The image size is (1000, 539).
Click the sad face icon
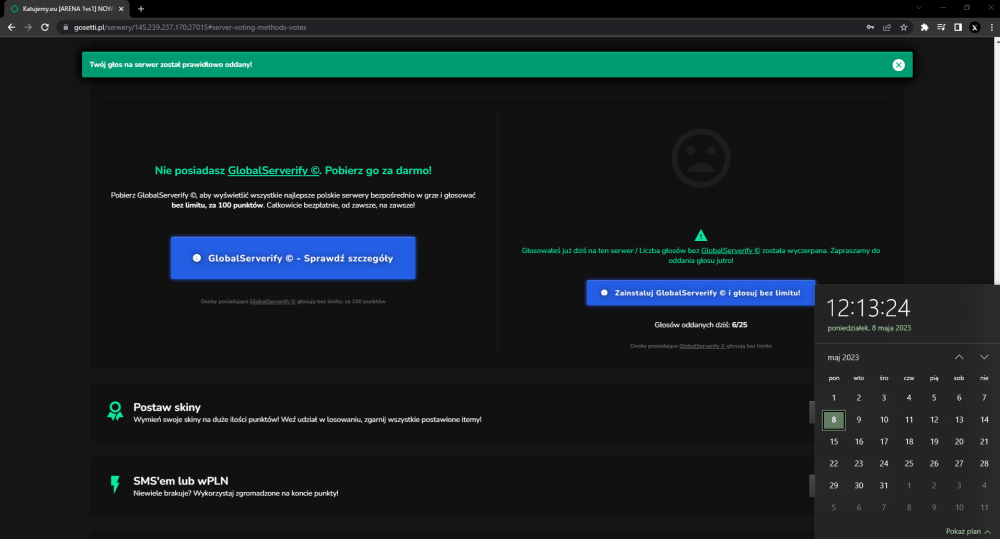pyautogui.click(x=701, y=158)
